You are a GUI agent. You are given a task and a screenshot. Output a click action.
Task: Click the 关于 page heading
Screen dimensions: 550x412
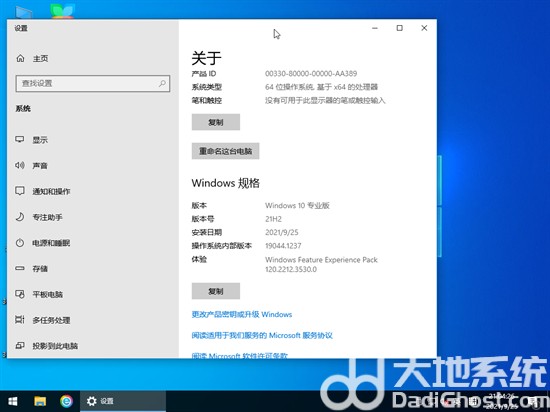pos(206,58)
